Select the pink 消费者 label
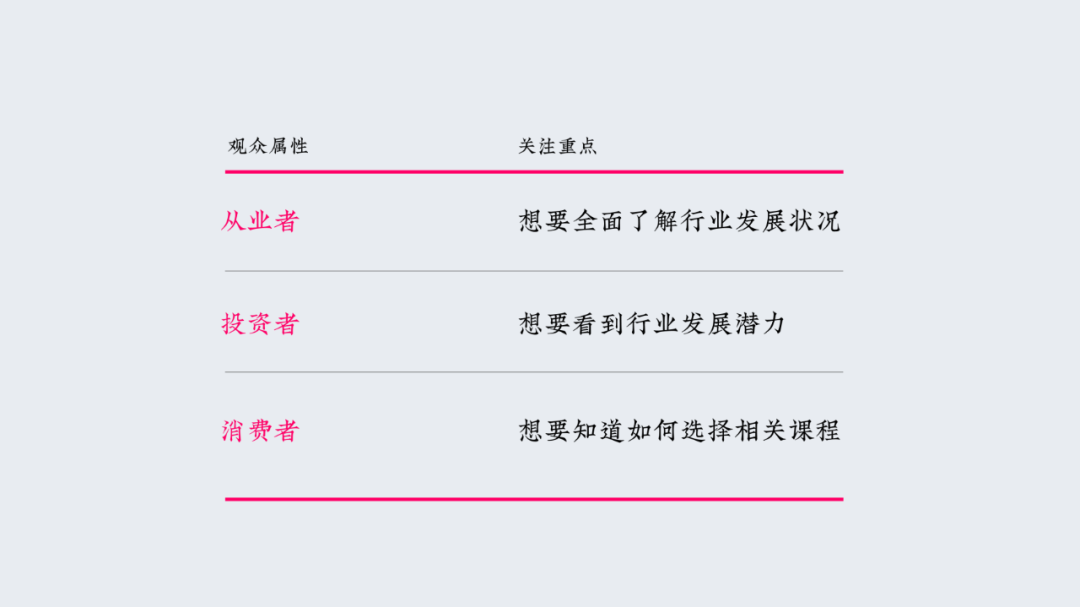The image size is (1080, 607). pos(260,431)
